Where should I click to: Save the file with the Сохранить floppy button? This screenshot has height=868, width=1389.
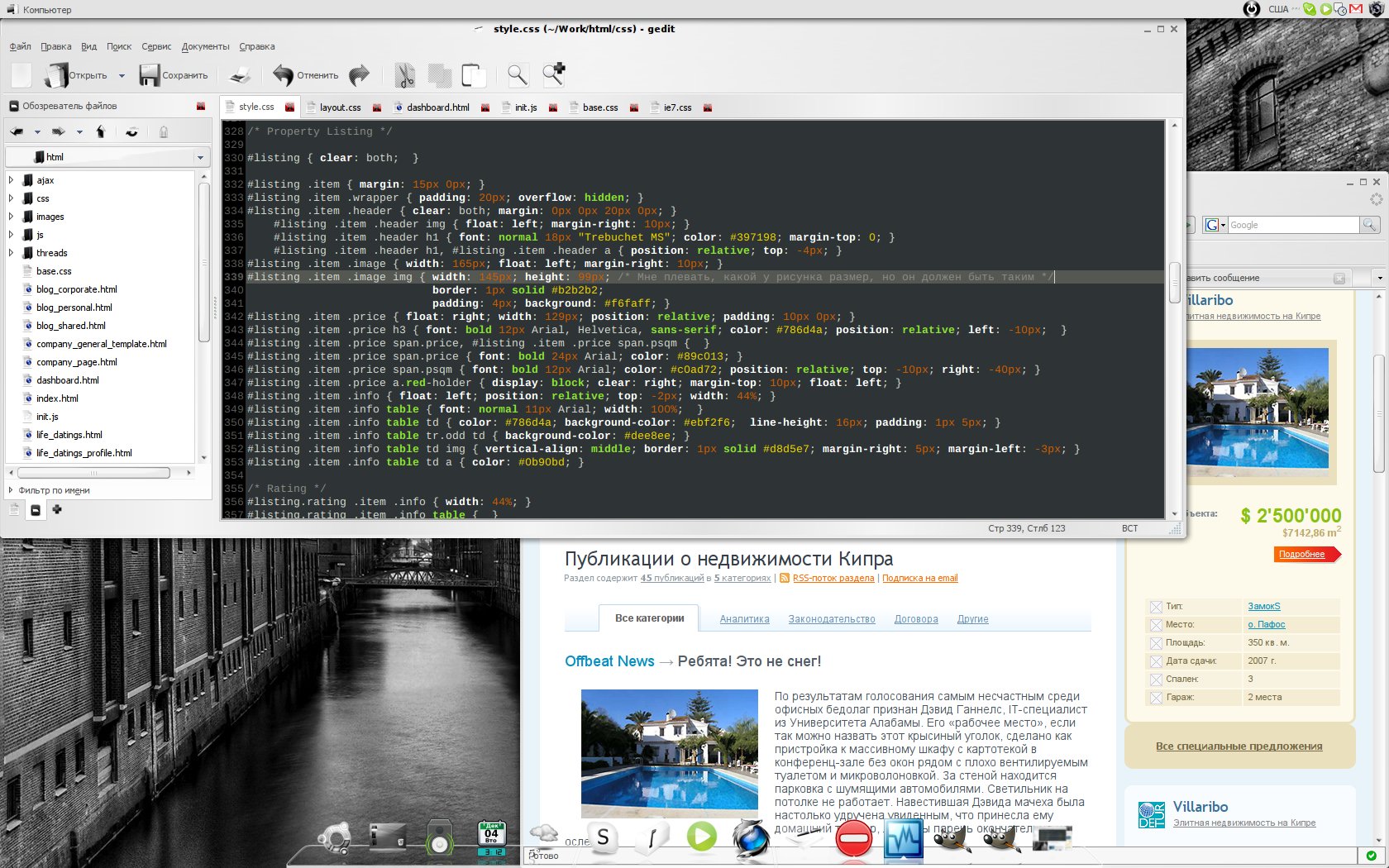pyautogui.click(x=174, y=75)
